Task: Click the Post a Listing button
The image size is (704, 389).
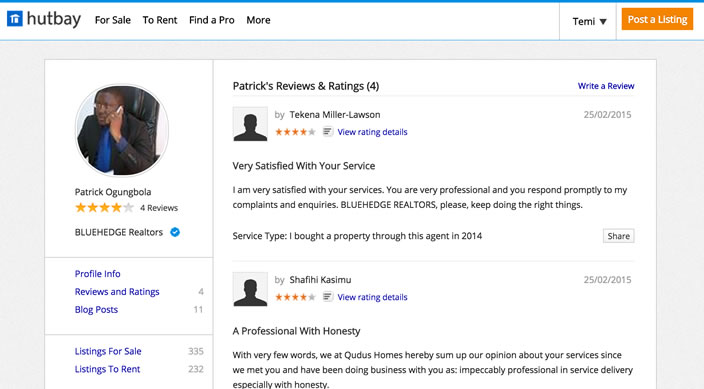Action: (x=657, y=19)
